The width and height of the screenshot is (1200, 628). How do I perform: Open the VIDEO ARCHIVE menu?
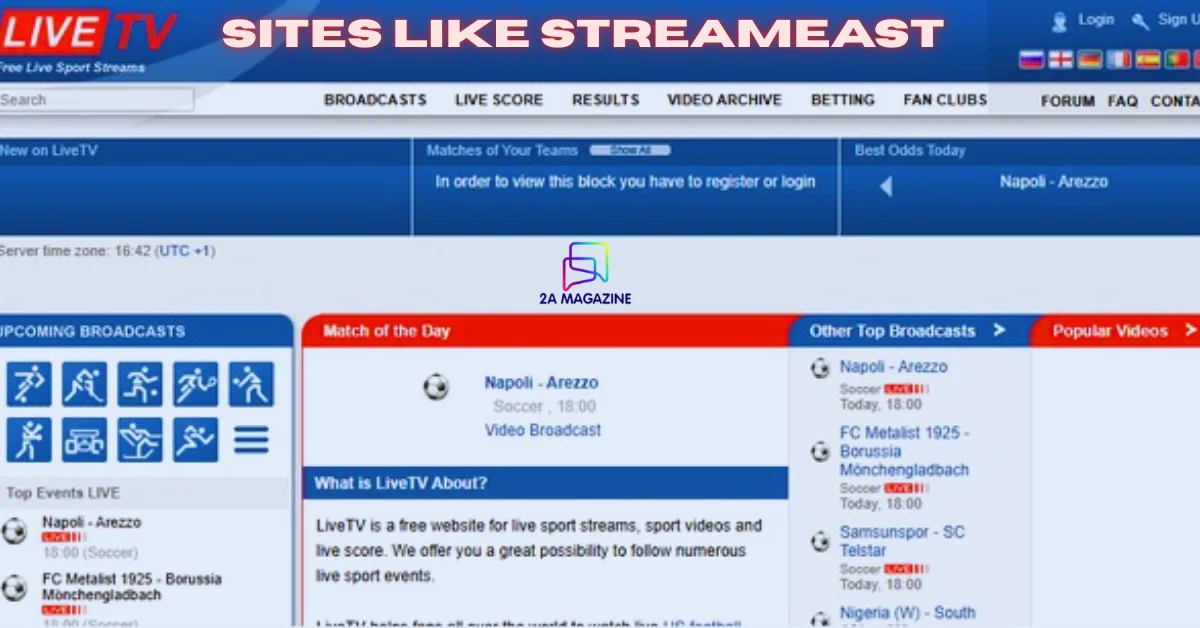[x=724, y=100]
